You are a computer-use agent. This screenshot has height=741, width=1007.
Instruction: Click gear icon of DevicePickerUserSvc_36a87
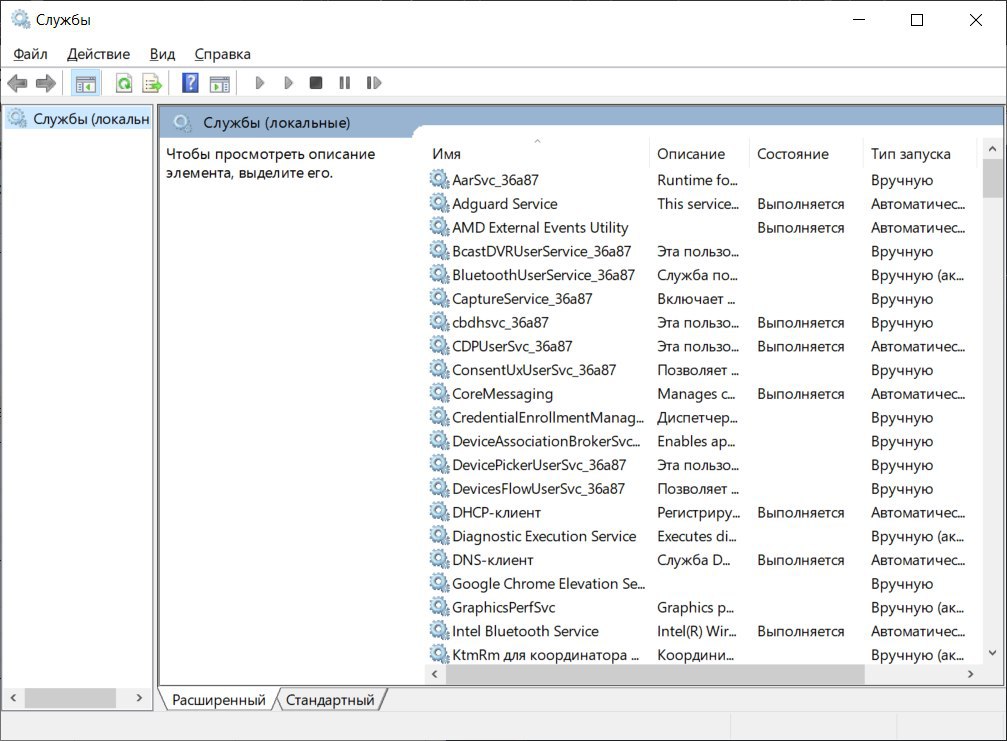pos(439,465)
